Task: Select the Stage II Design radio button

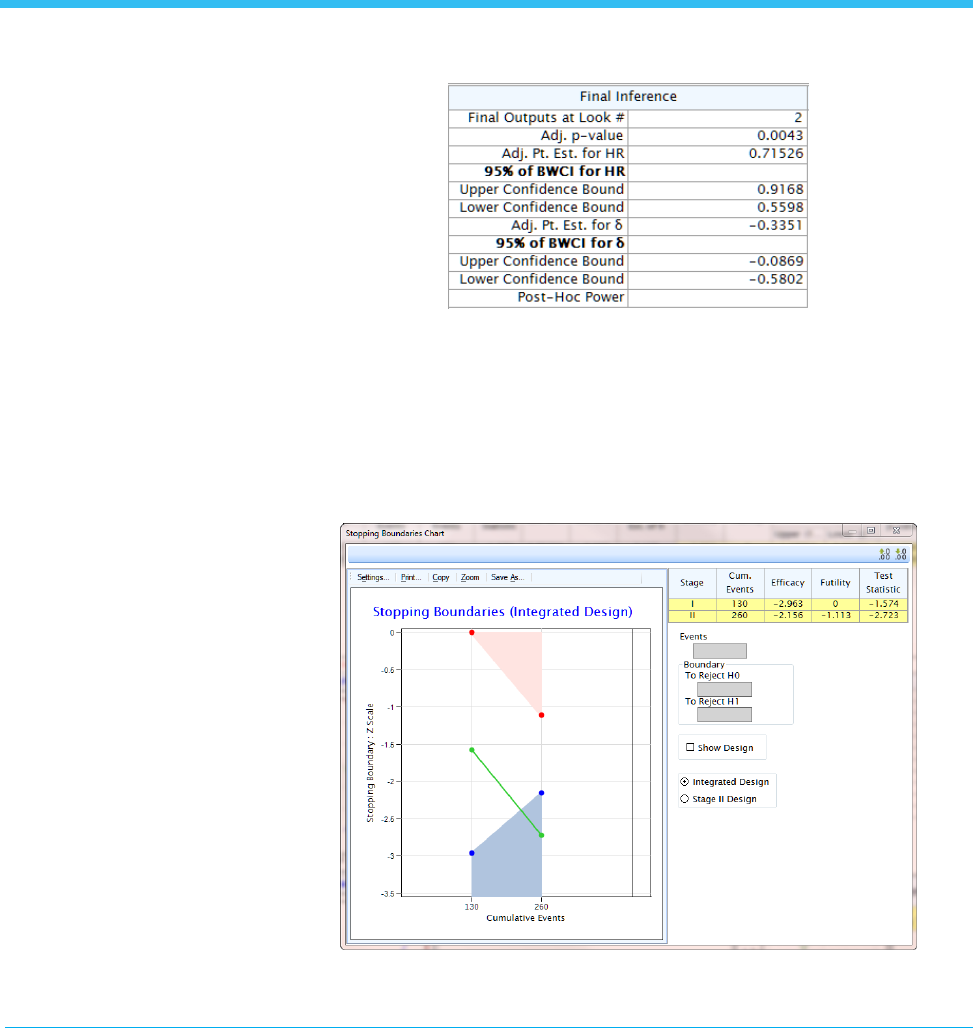Action: tap(685, 799)
